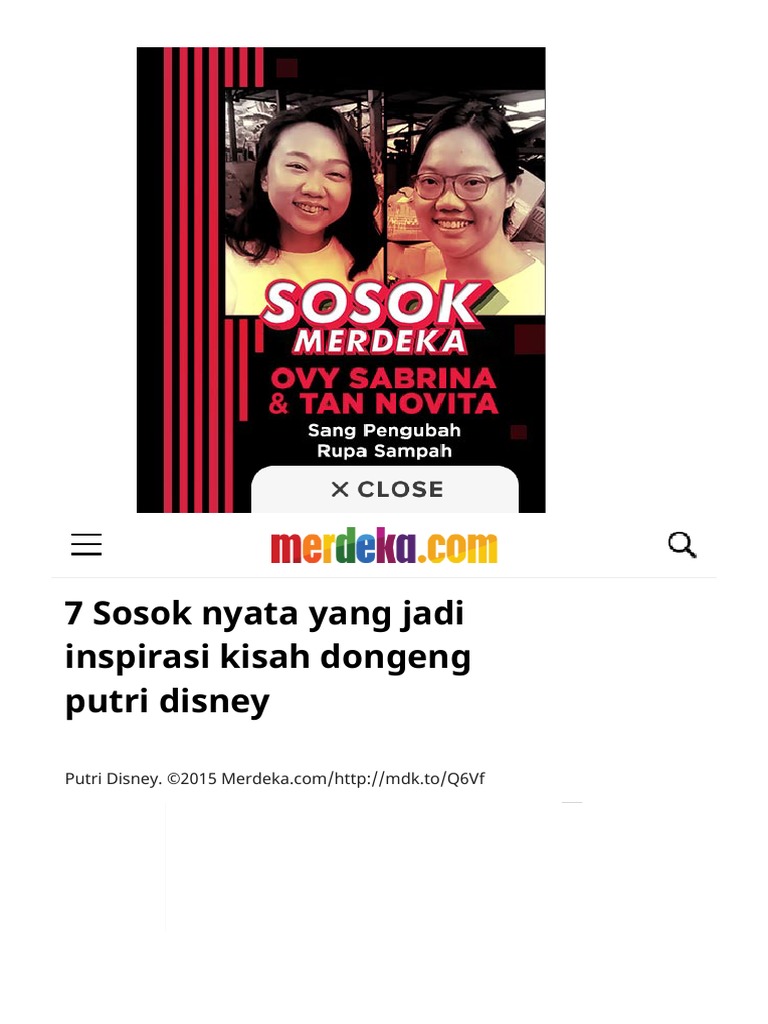Click the Putri Disney caption text

pyautogui.click(x=113, y=778)
